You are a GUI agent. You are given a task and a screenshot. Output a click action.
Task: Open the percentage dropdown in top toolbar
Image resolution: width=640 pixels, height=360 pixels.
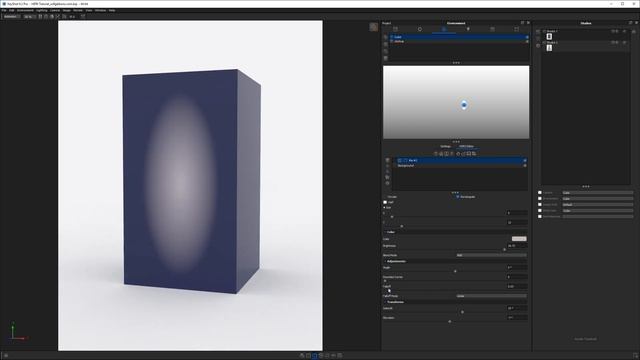(29, 16)
